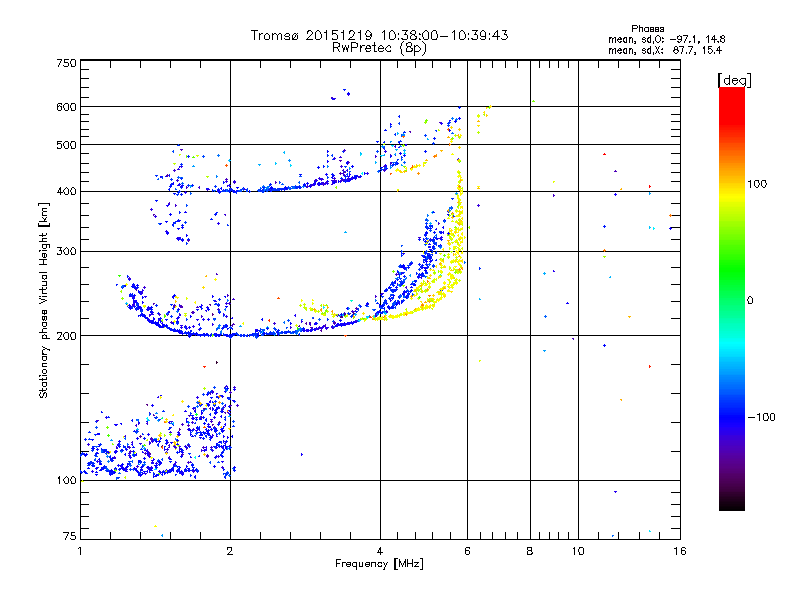Click the 'Stationary phase Virtual Height [km]' axis title
Image resolution: width=800 pixels, height=600 pixels.
tap(43, 300)
